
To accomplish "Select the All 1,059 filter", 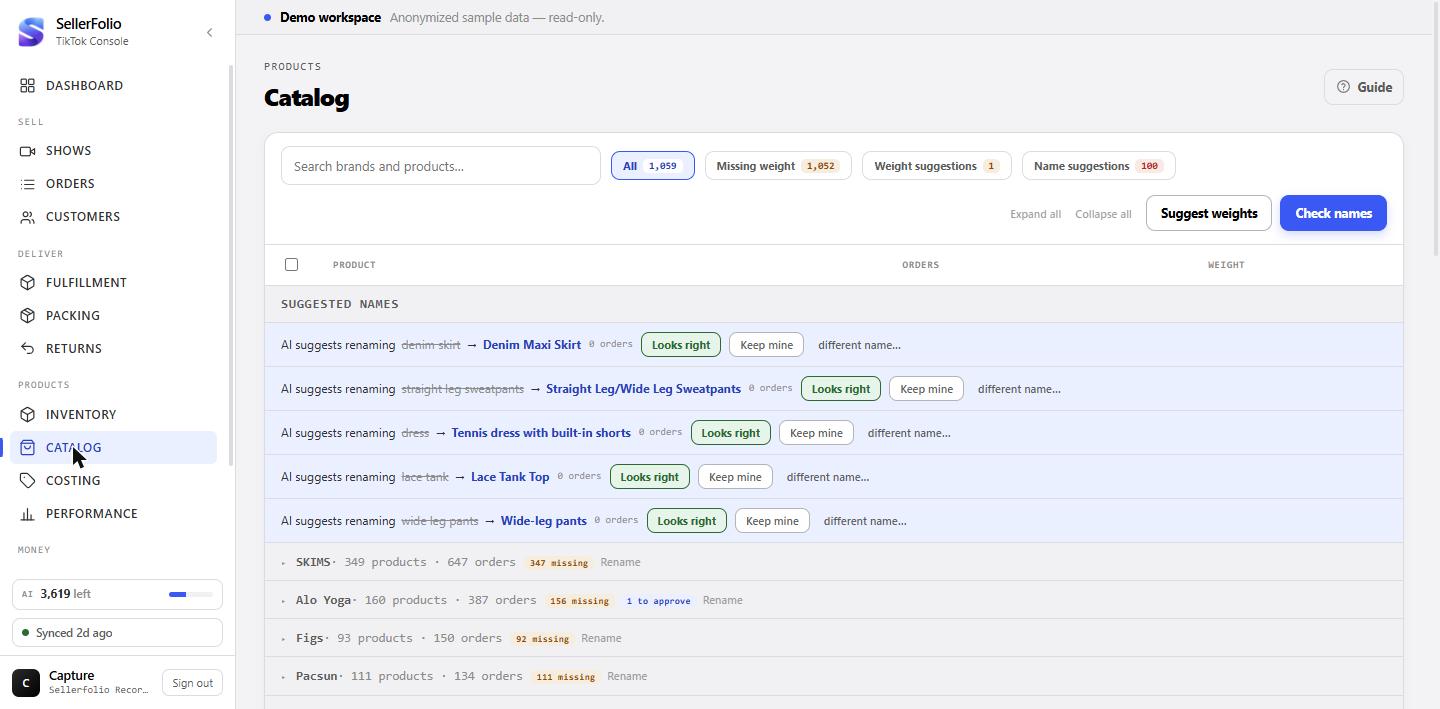I will 652,166.
